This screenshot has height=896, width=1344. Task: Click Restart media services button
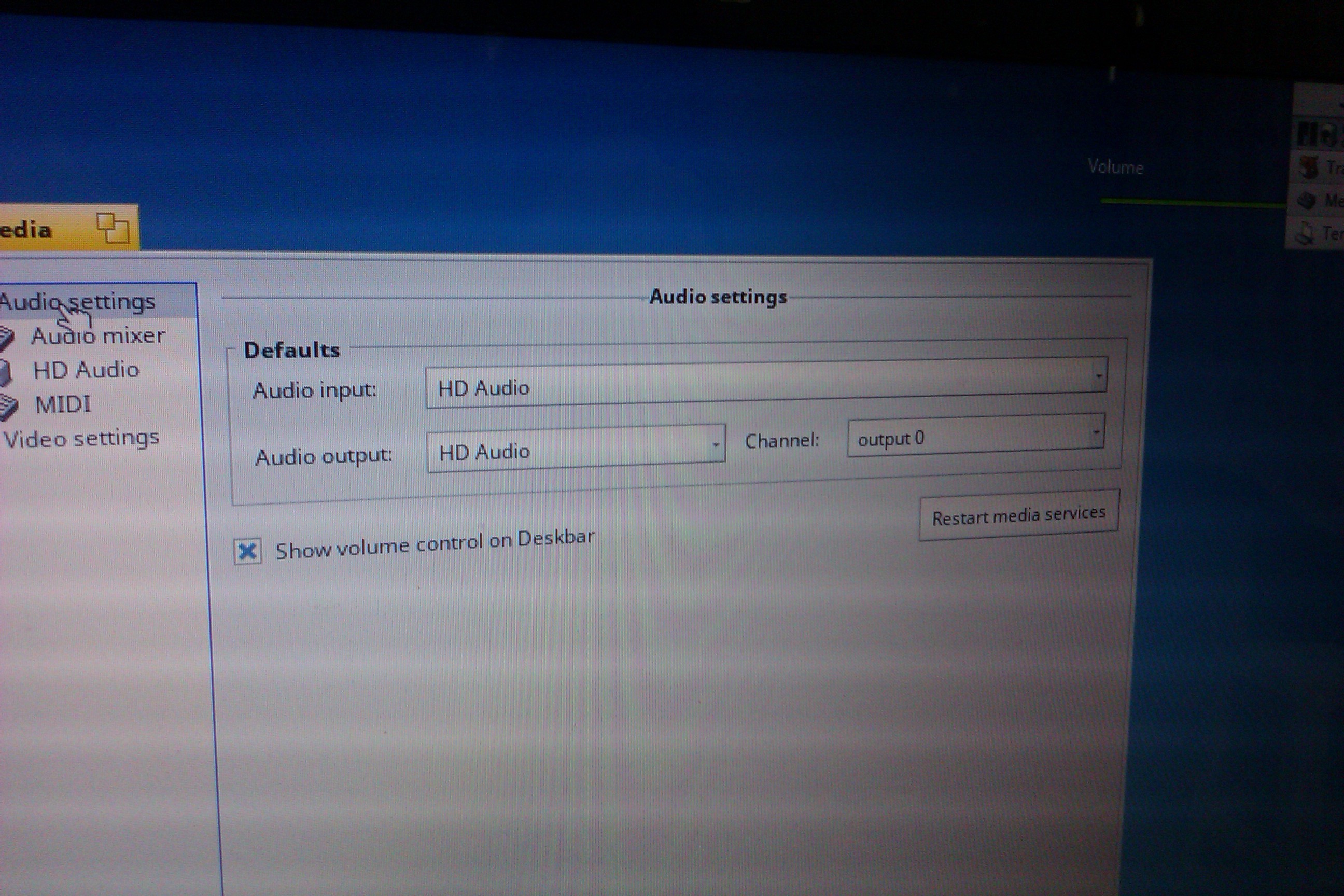click(x=1019, y=515)
